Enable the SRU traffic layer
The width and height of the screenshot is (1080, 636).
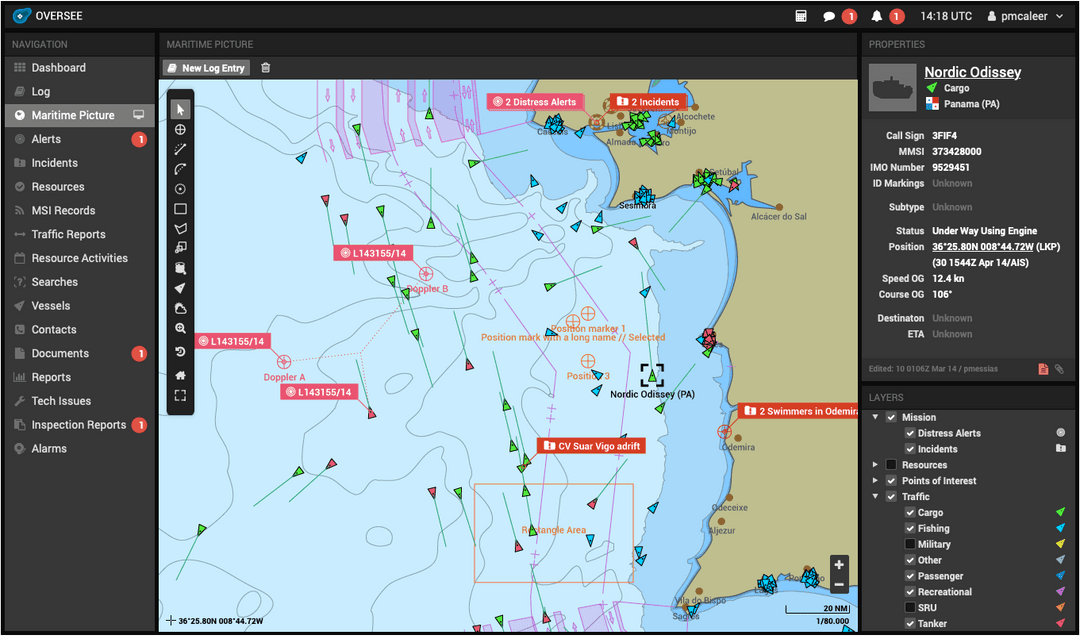coord(909,607)
